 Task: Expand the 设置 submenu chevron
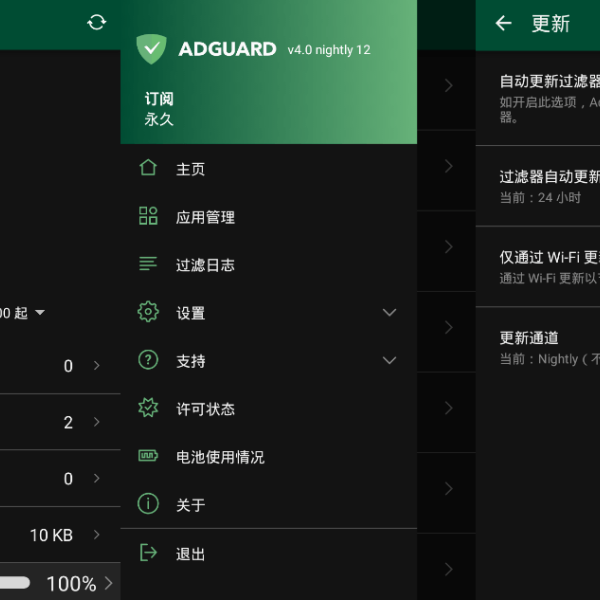click(x=389, y=312)
